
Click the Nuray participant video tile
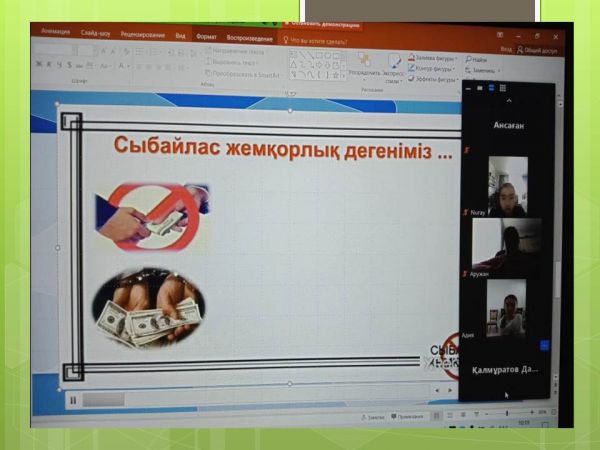click(507, 186)
